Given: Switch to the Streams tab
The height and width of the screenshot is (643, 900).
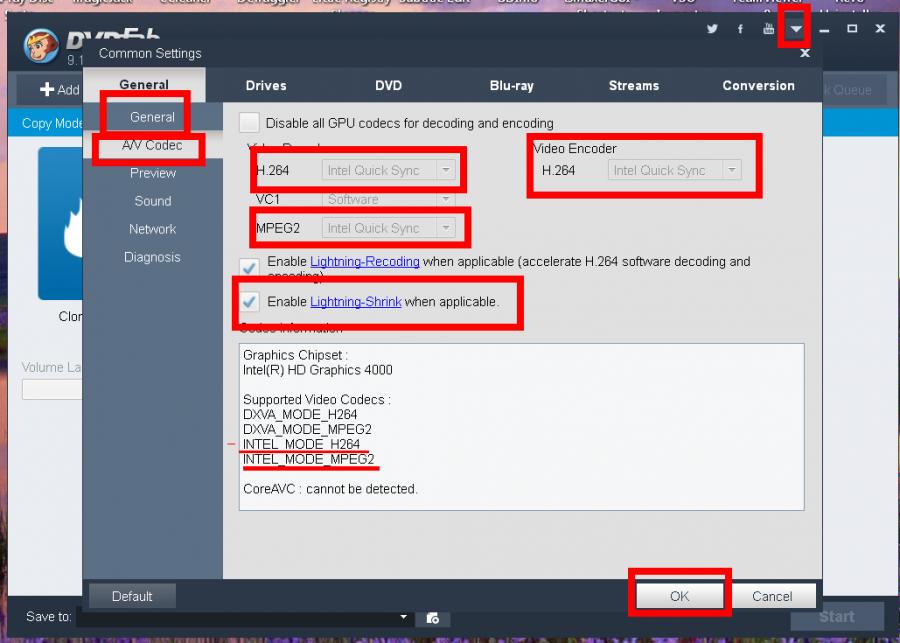Looking at the screenshot, I should point(634,86).
